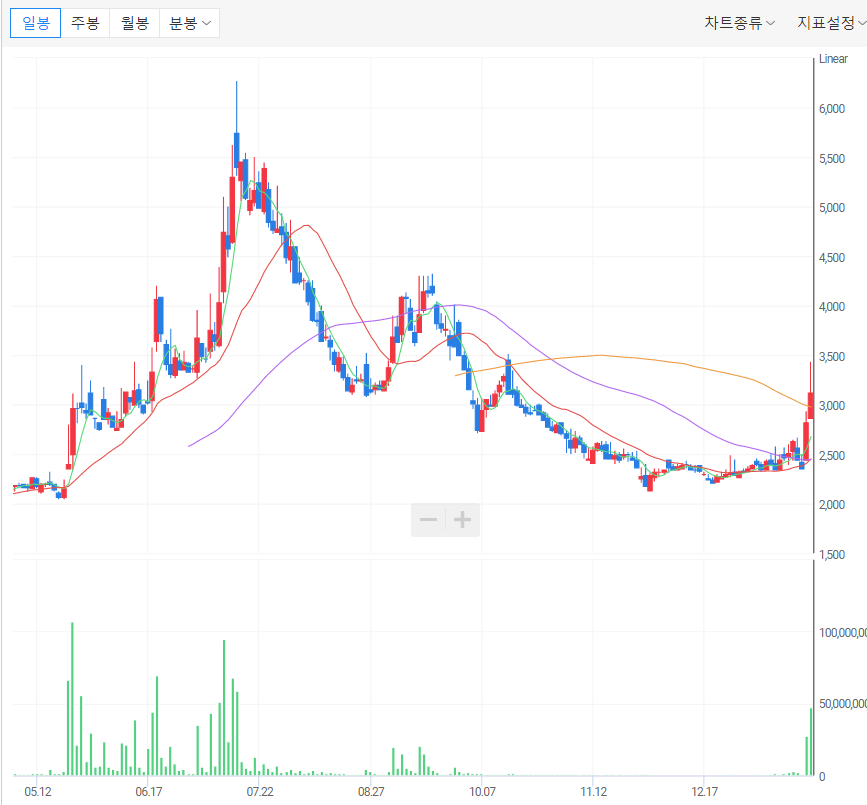
Task: Click the 3,000 price axis label
Action: 832,406
